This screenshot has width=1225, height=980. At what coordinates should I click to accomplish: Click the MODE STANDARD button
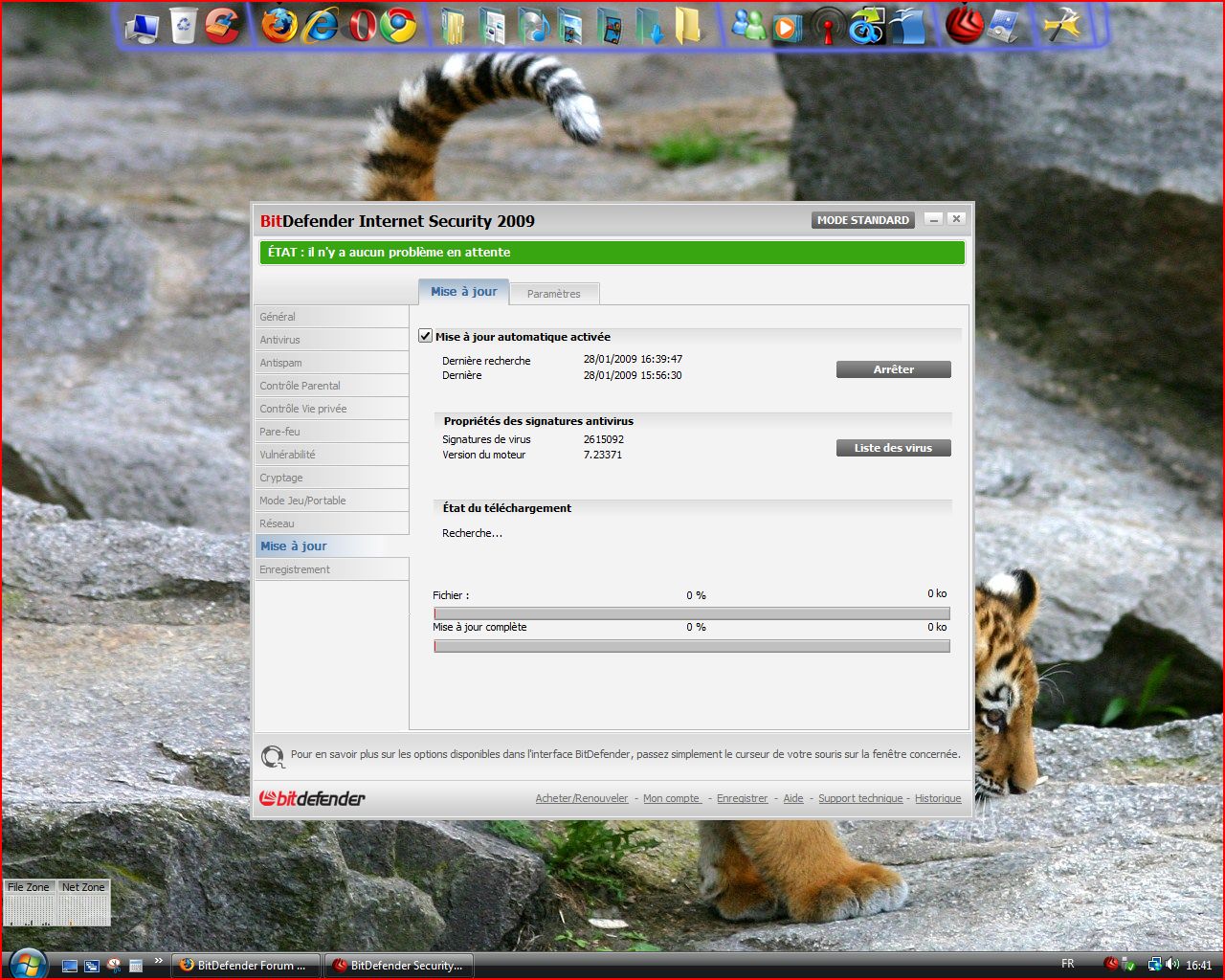pos(863,220)
